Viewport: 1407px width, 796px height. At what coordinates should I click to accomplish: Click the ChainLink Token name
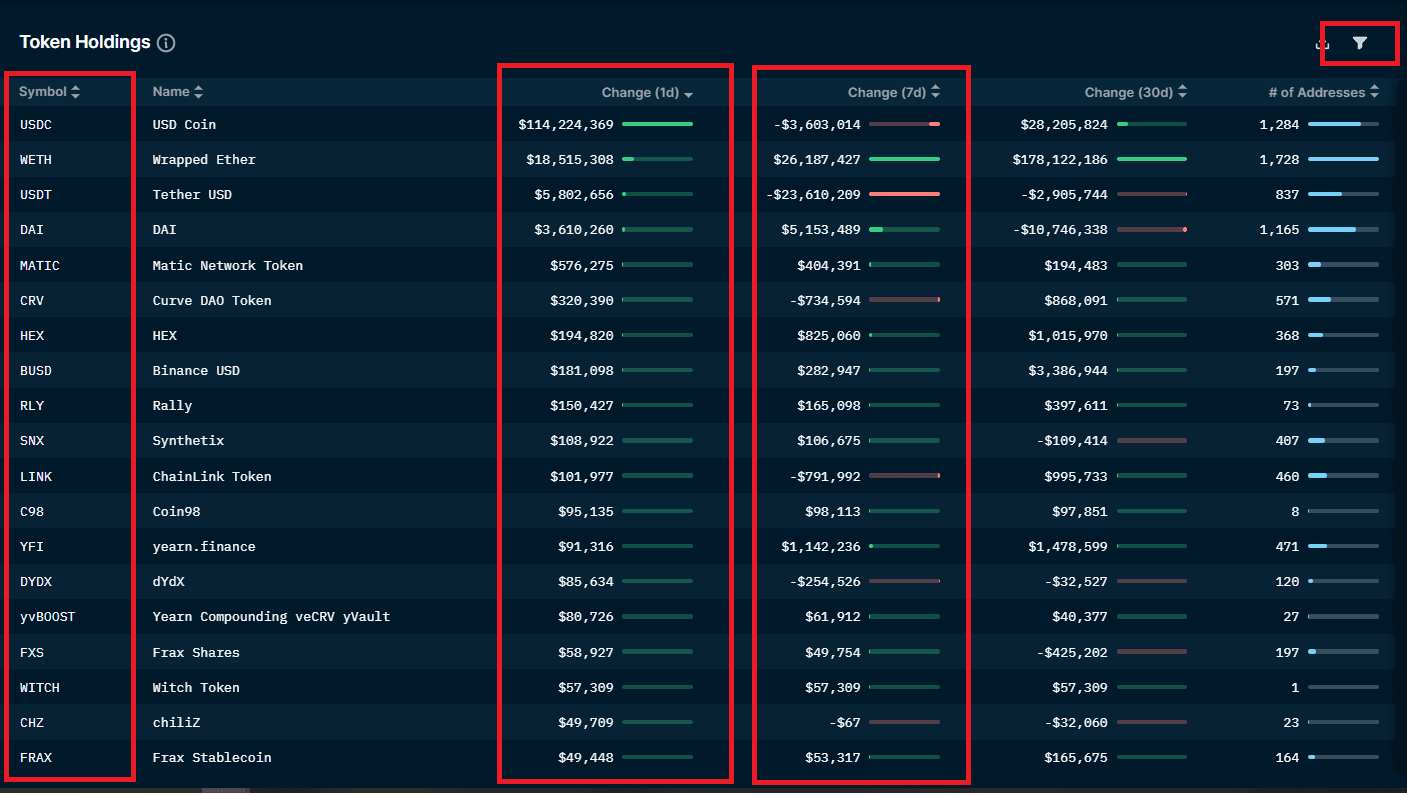pos(212,477)
